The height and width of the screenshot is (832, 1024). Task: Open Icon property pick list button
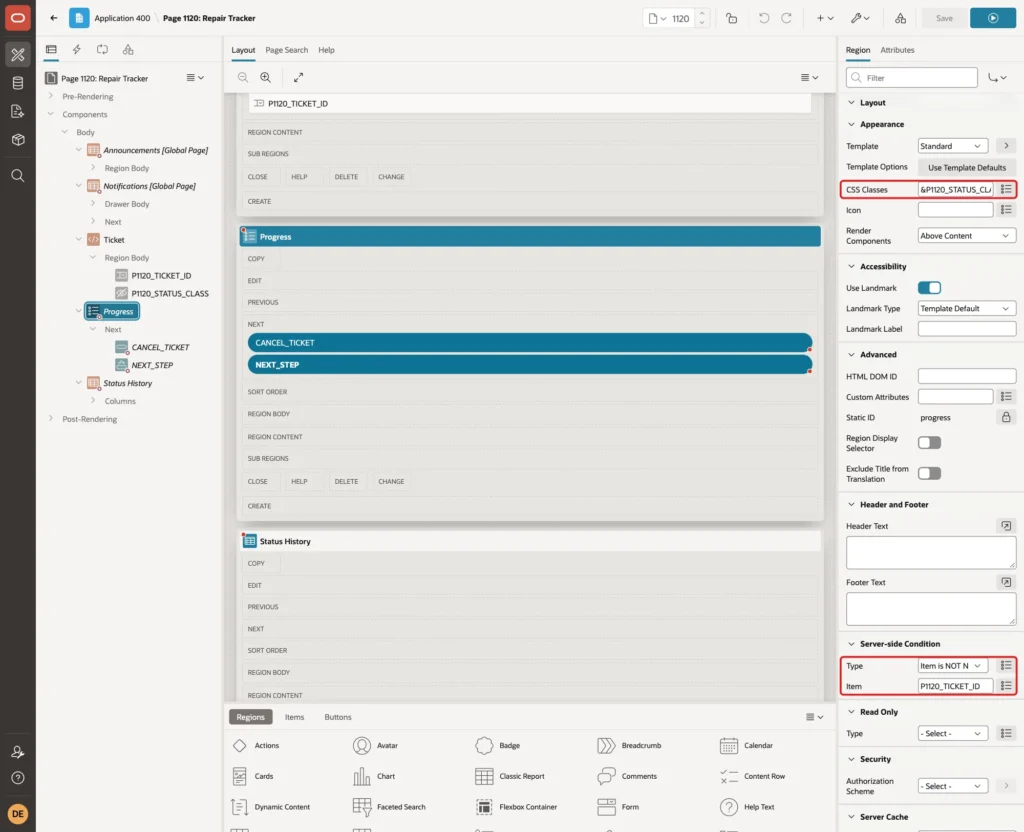[1006, 210]
